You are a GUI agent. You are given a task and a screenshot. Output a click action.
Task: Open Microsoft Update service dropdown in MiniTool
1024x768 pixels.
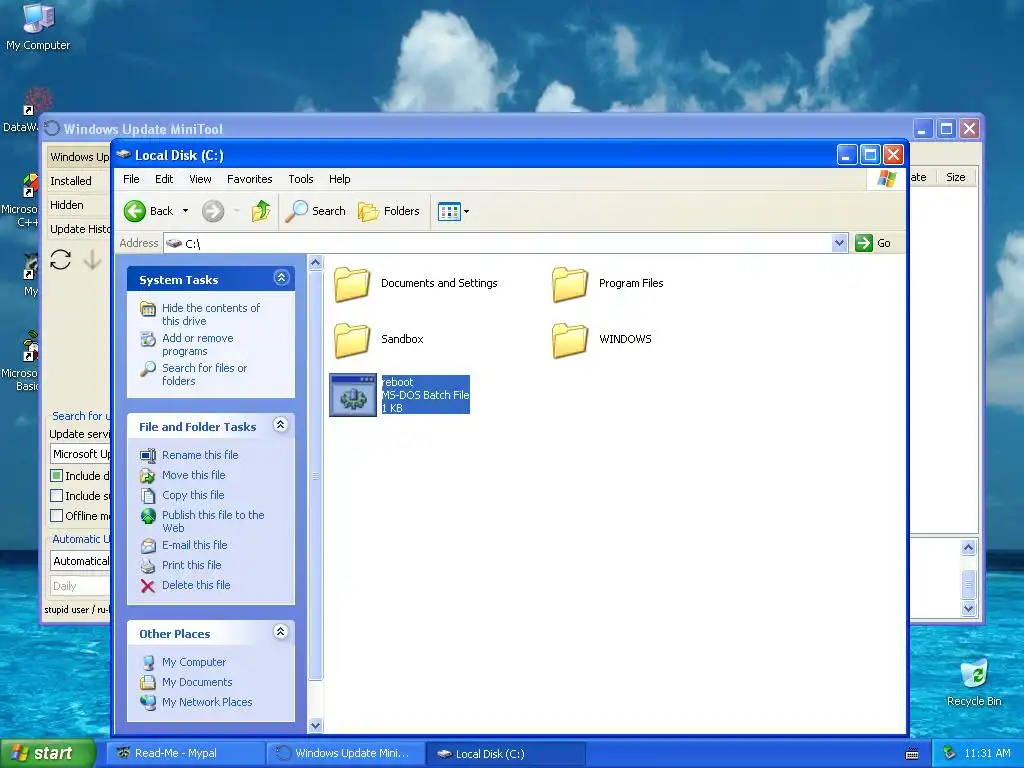pyautogui.click(x=80, y=454)
